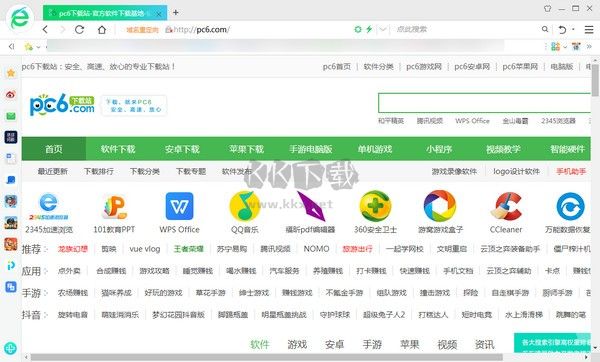
Task: Open the 超级兔子人2 link in 抖音 row
Action: pos(384,315)
